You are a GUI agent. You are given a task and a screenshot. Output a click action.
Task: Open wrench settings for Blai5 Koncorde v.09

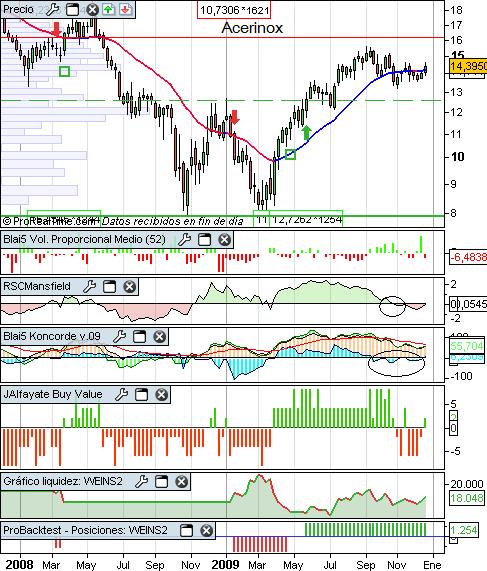pos(119,336)
